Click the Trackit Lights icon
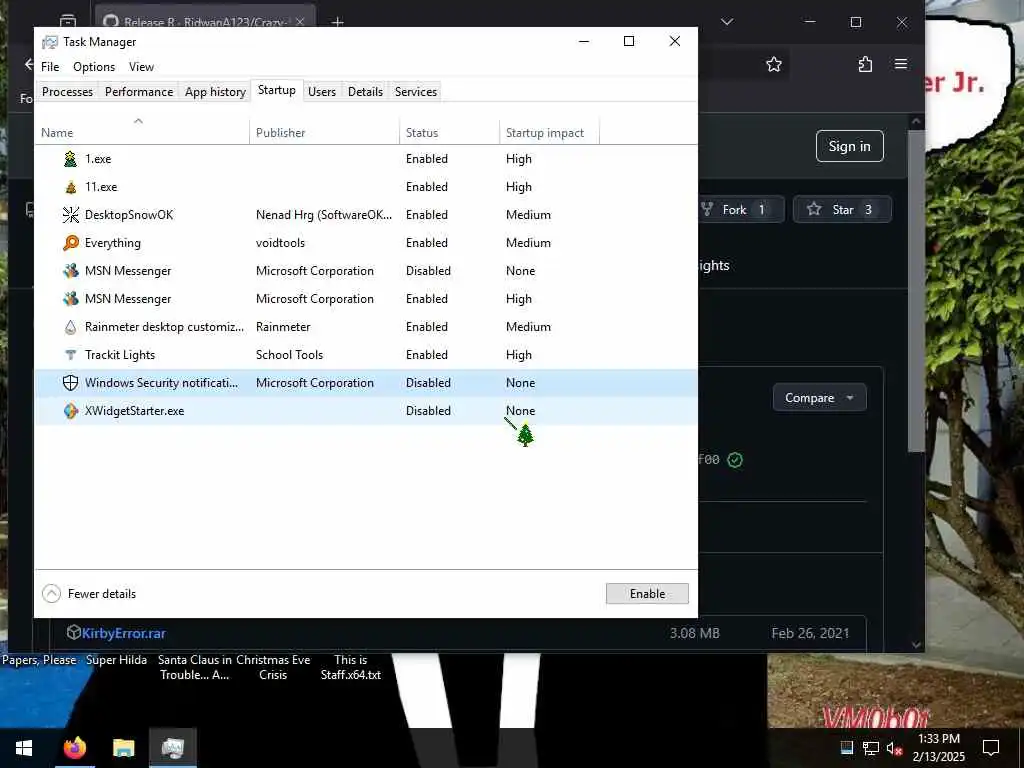 71,355
